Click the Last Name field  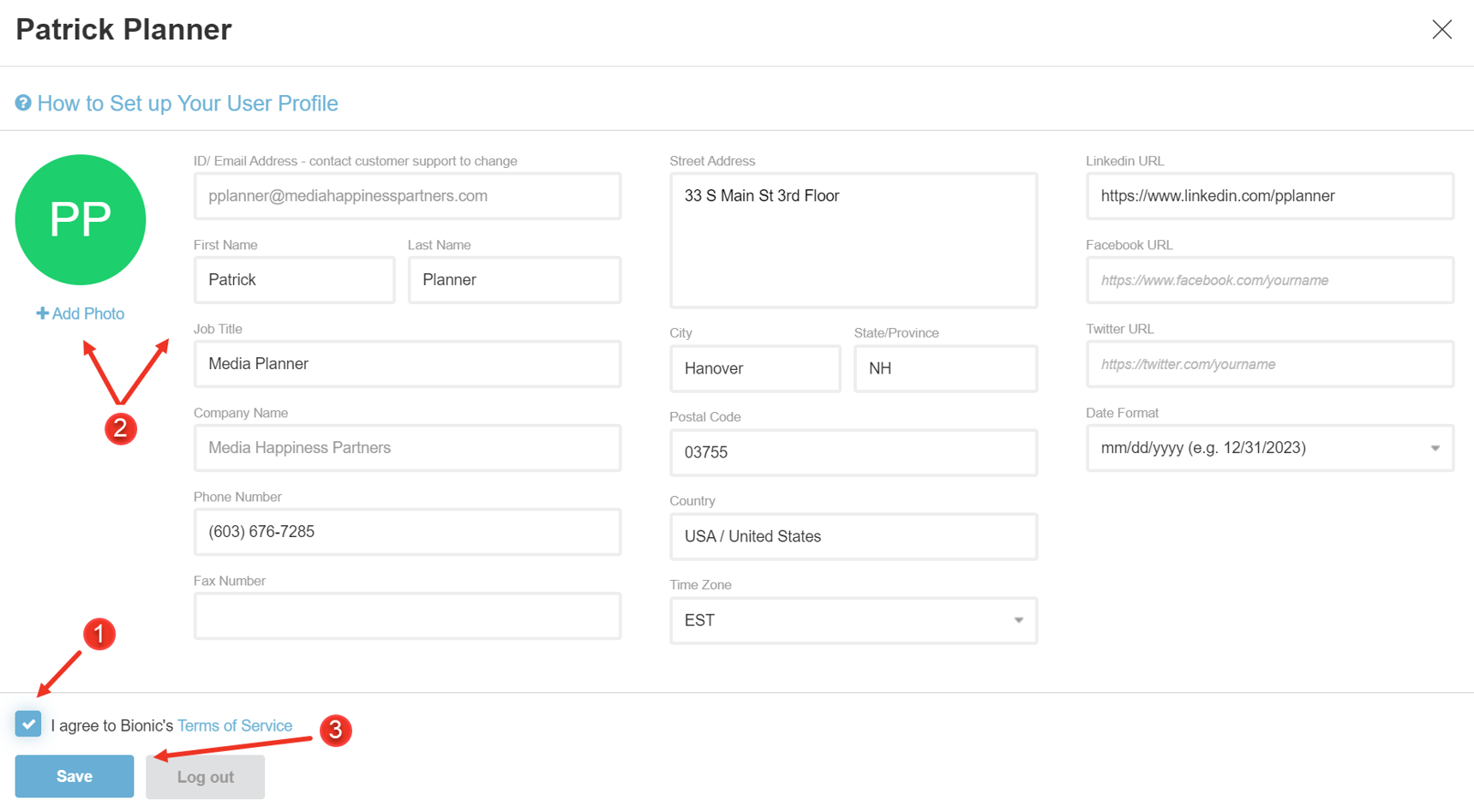[x=514, y=280]
